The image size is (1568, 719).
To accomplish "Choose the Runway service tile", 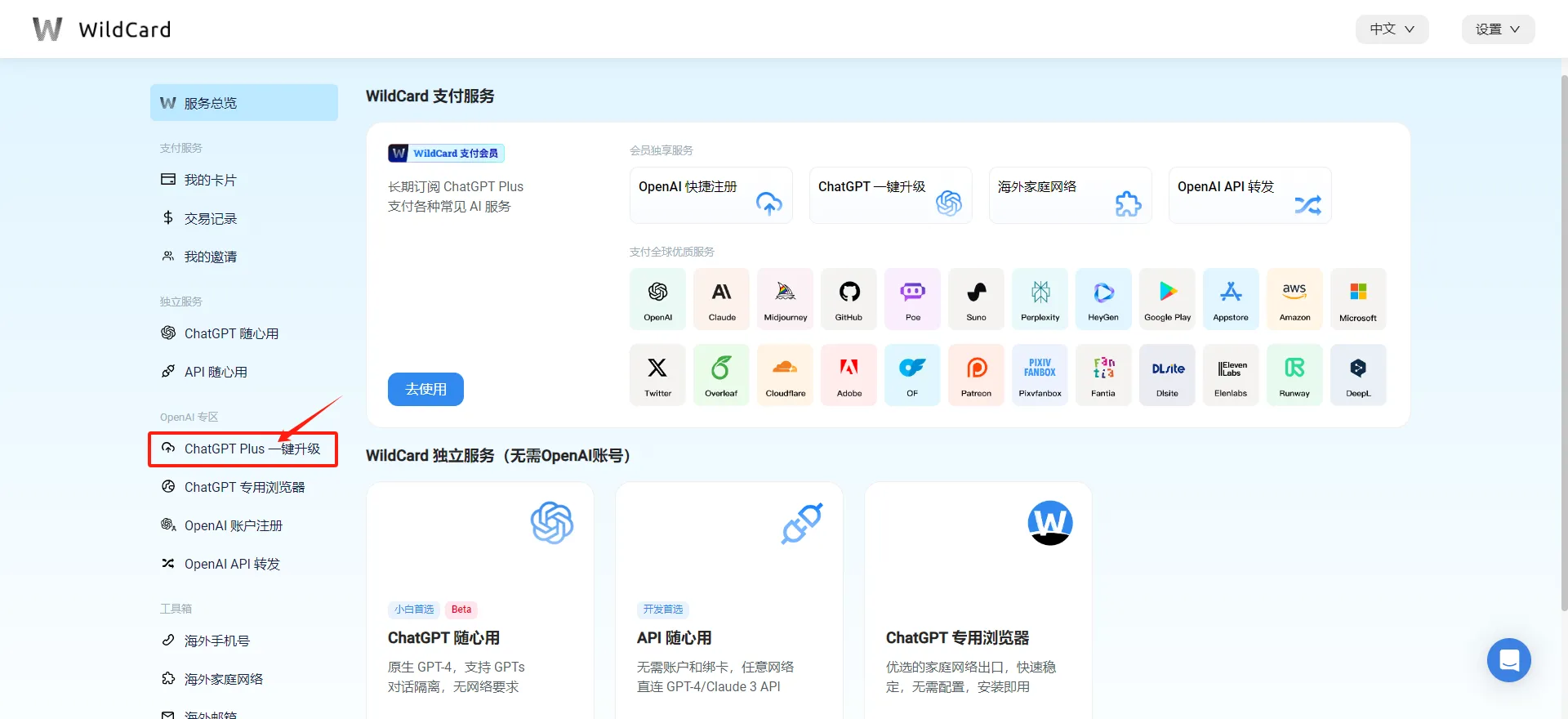I will 1294,375.
